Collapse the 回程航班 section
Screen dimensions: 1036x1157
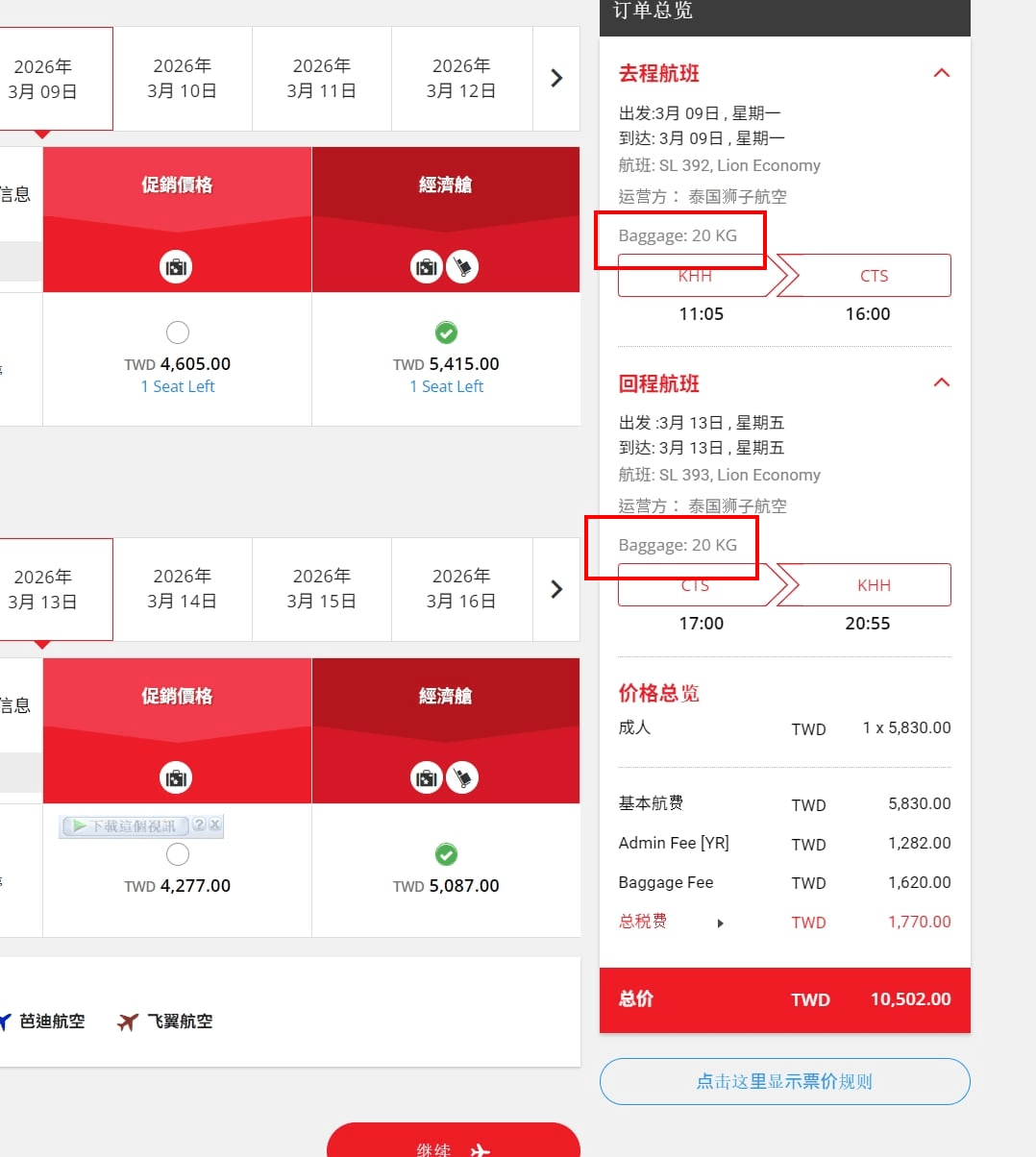pos(942,382)
